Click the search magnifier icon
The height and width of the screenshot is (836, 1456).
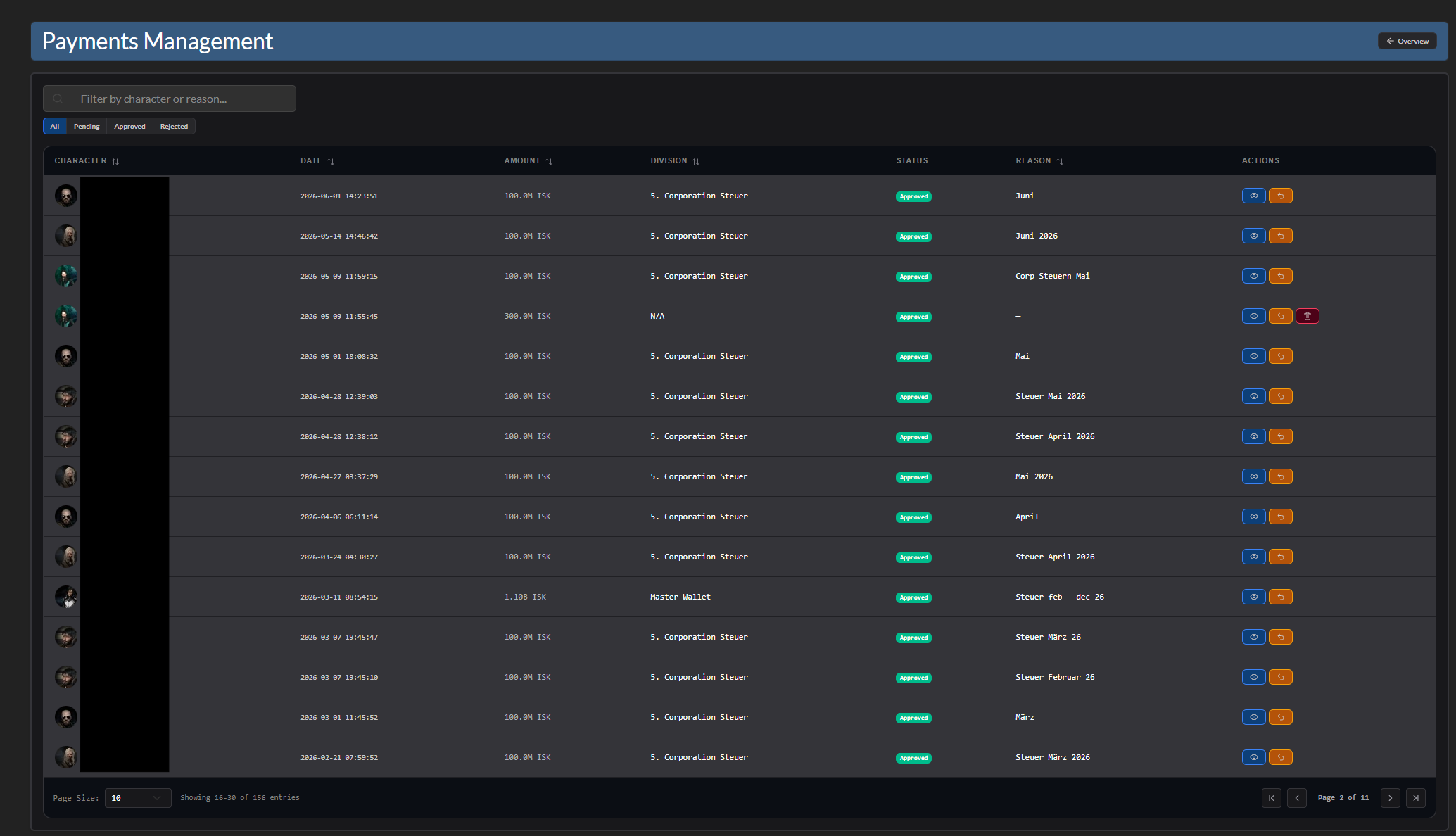coord(58,99)
